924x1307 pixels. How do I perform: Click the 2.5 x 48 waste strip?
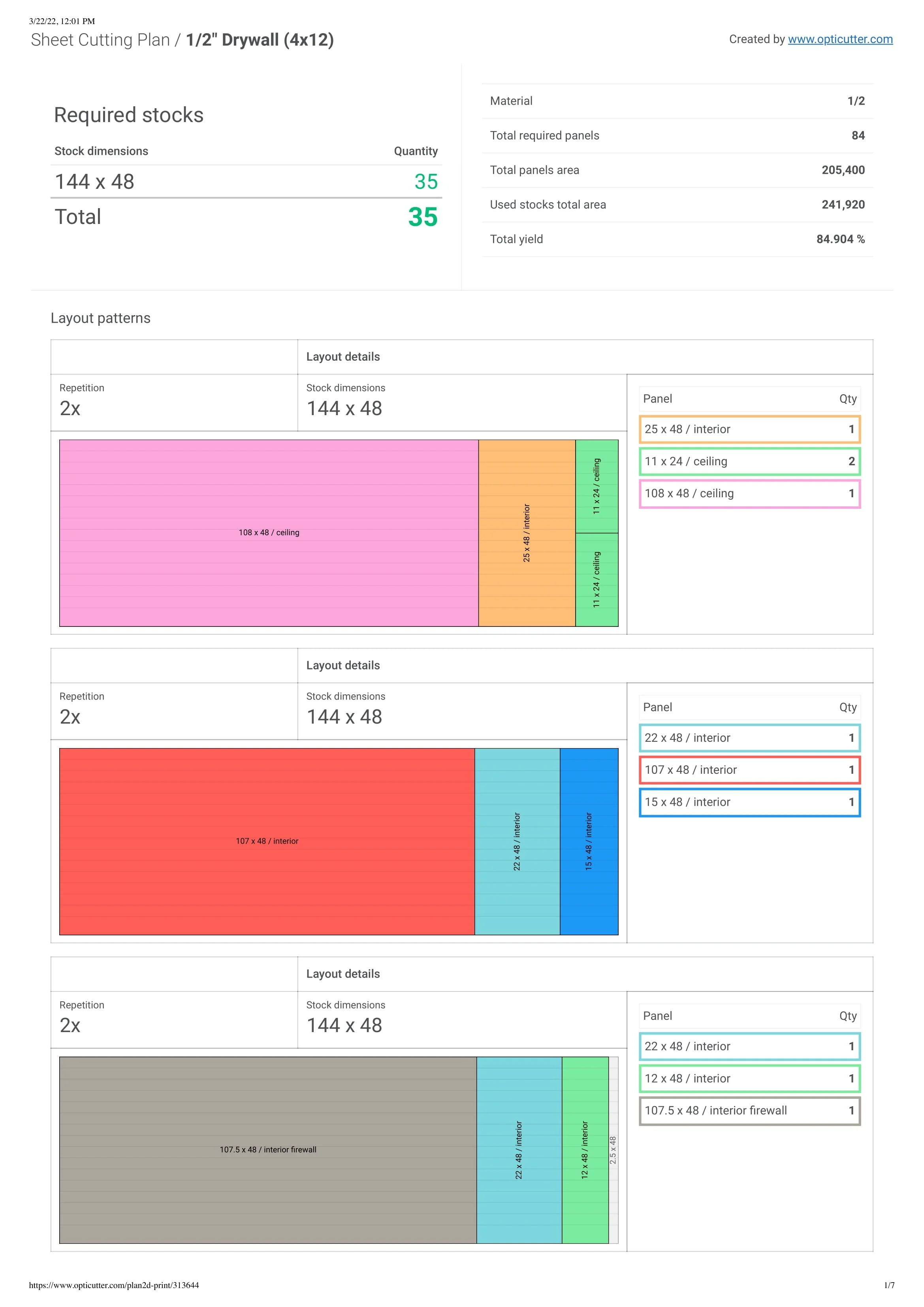[x=613, y=1150]
